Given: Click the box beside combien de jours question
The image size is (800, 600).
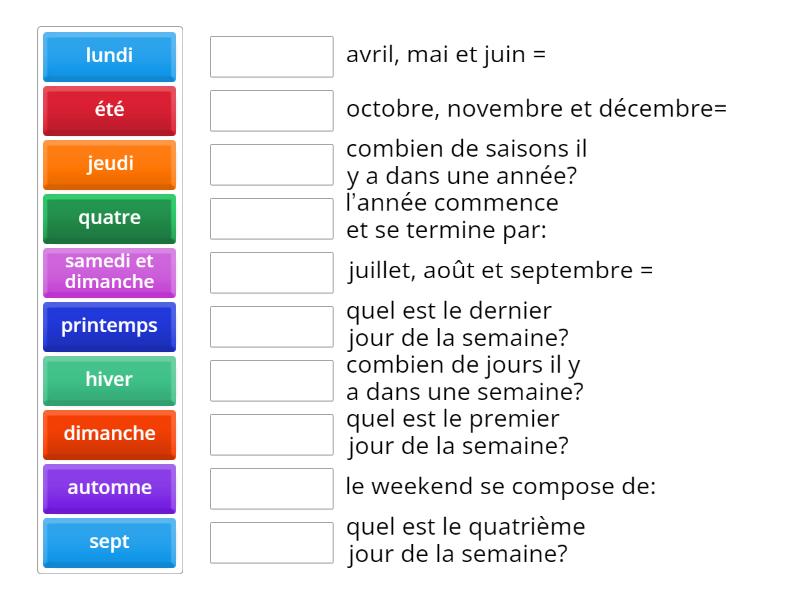Looking at the screenshot, I should click(x=271, y=380).
